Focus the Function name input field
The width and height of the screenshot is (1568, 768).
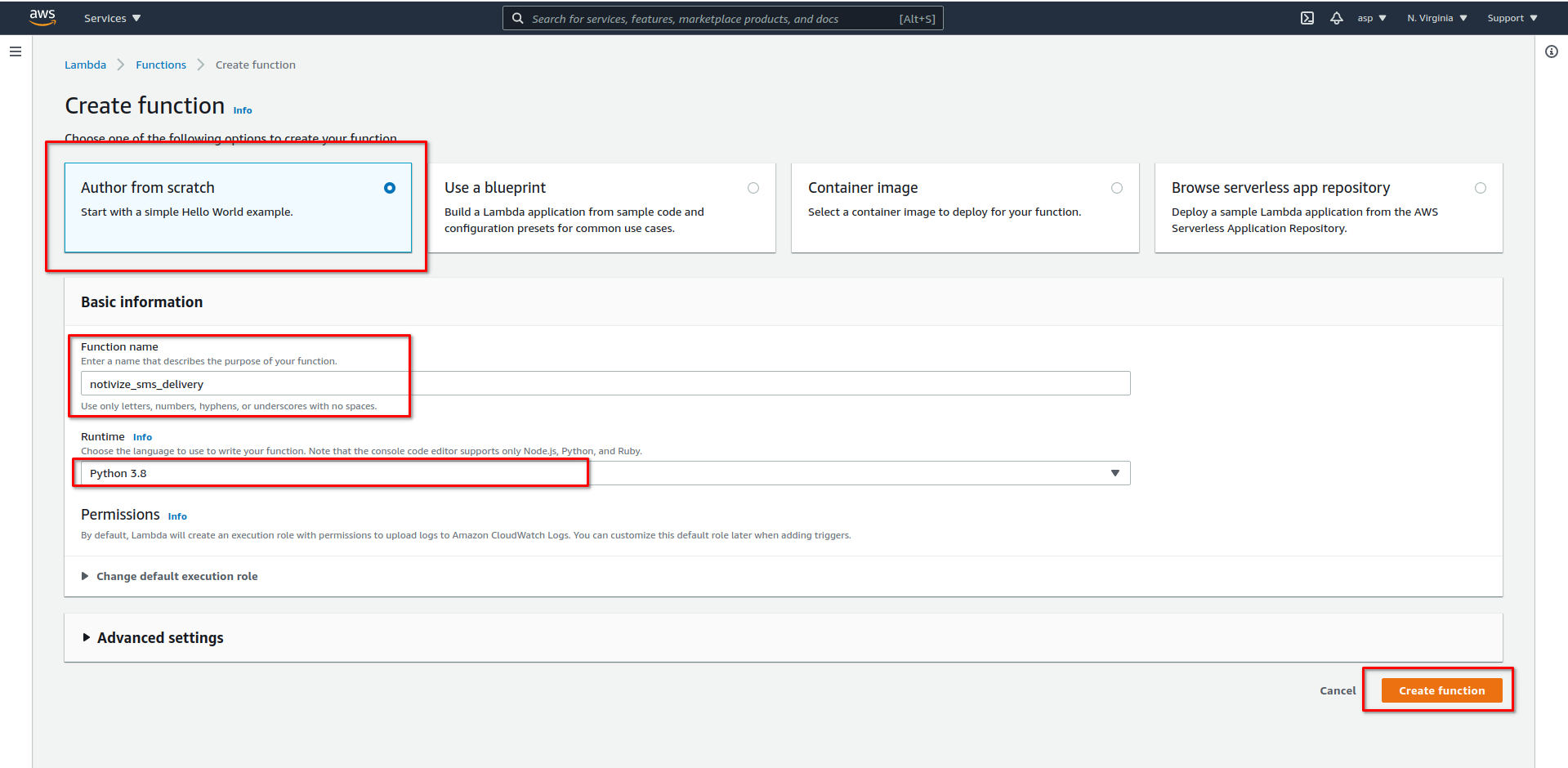[605, 384]
